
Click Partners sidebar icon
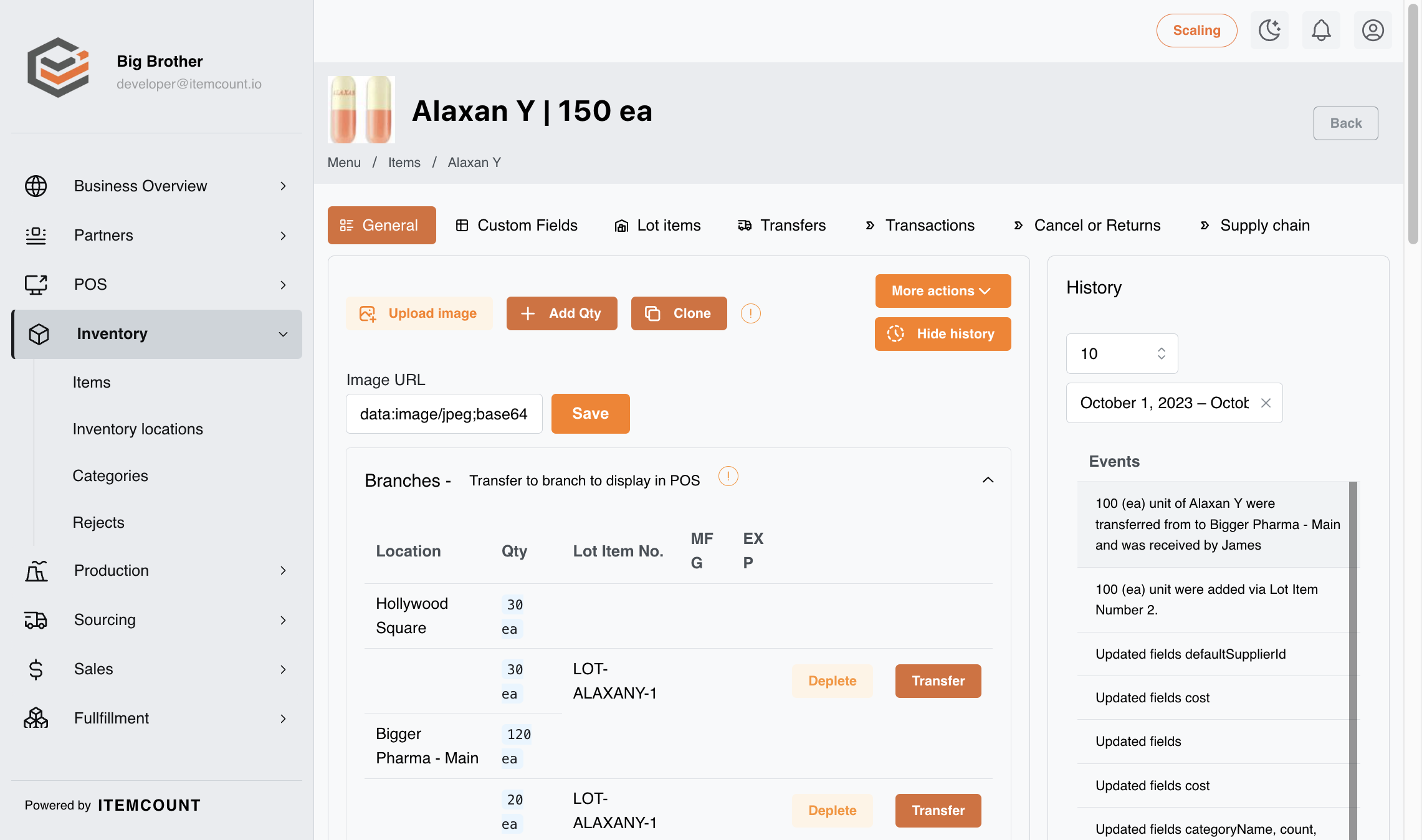(36, 235)
